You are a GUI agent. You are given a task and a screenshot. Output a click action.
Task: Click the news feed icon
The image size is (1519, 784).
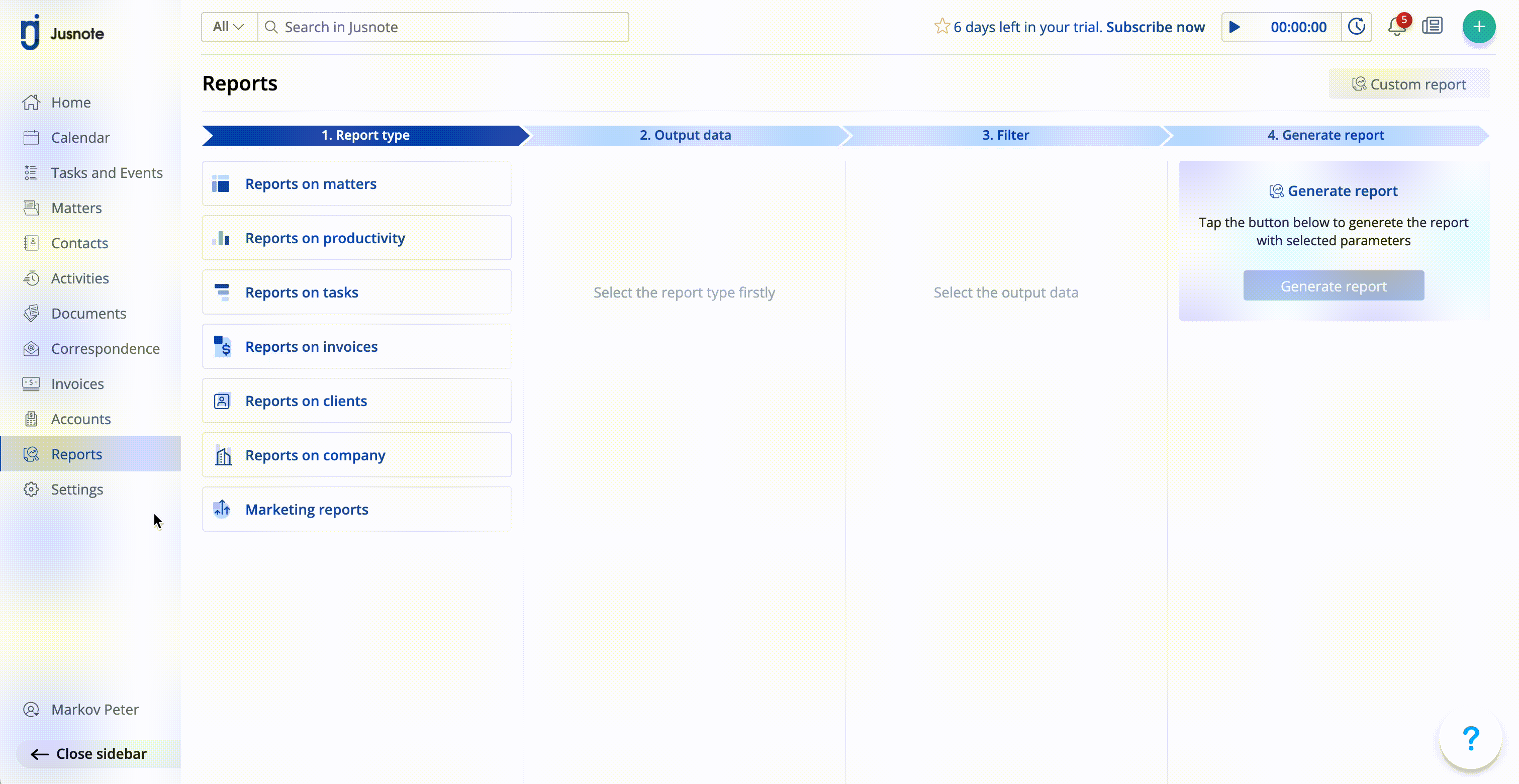[1433, 27]
